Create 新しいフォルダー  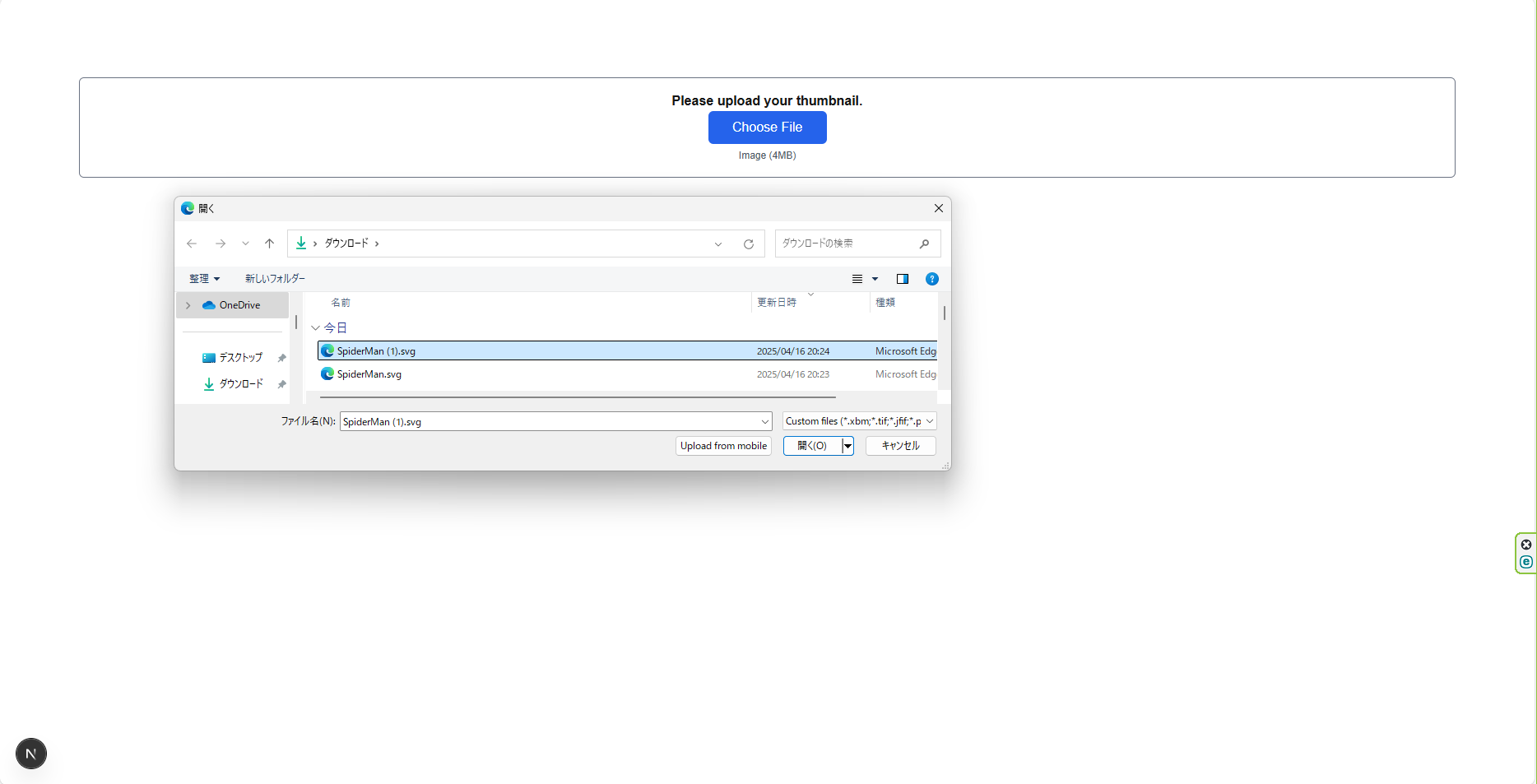(275, 279)
